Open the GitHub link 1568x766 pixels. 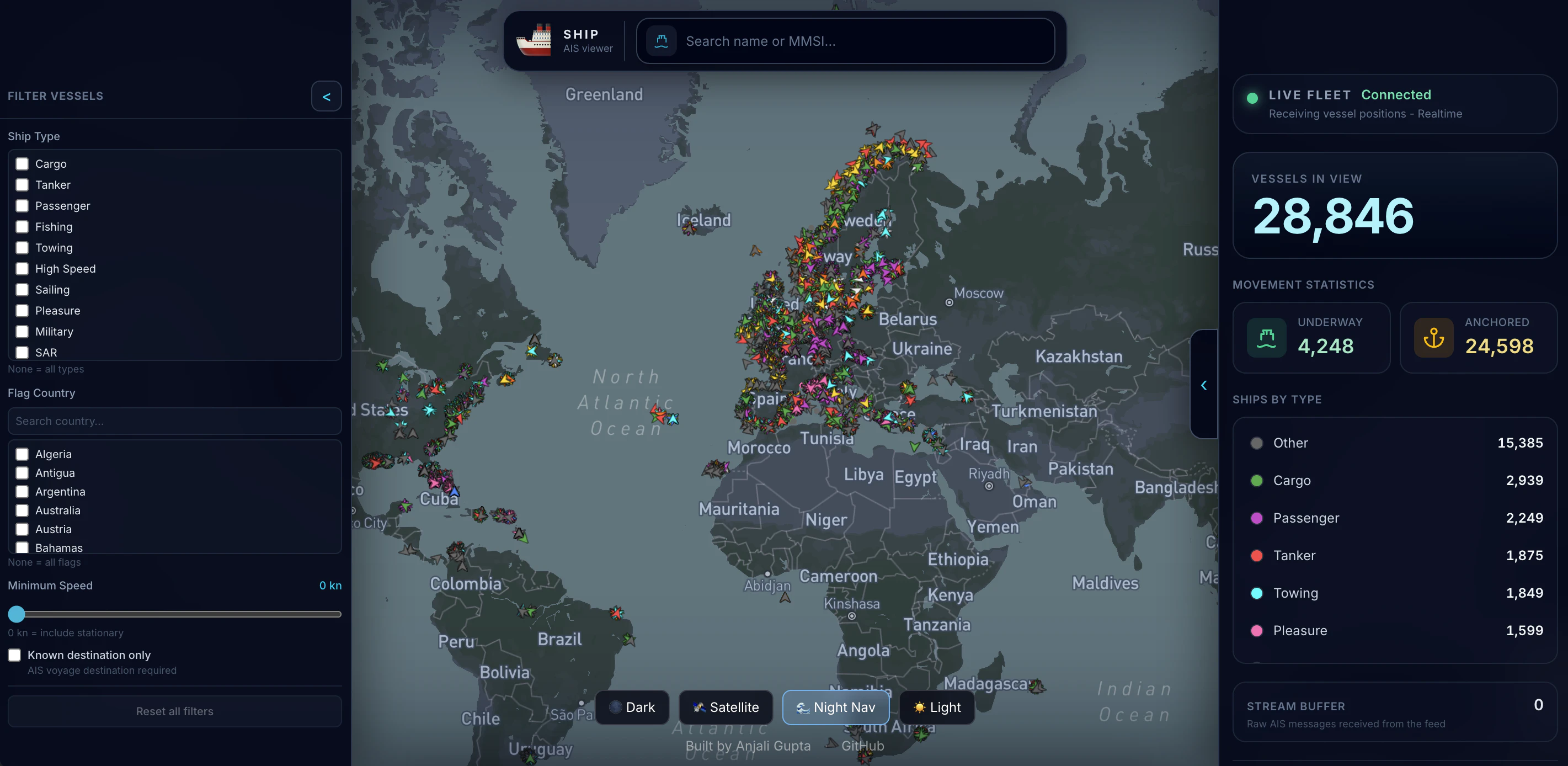click(862, 746)
